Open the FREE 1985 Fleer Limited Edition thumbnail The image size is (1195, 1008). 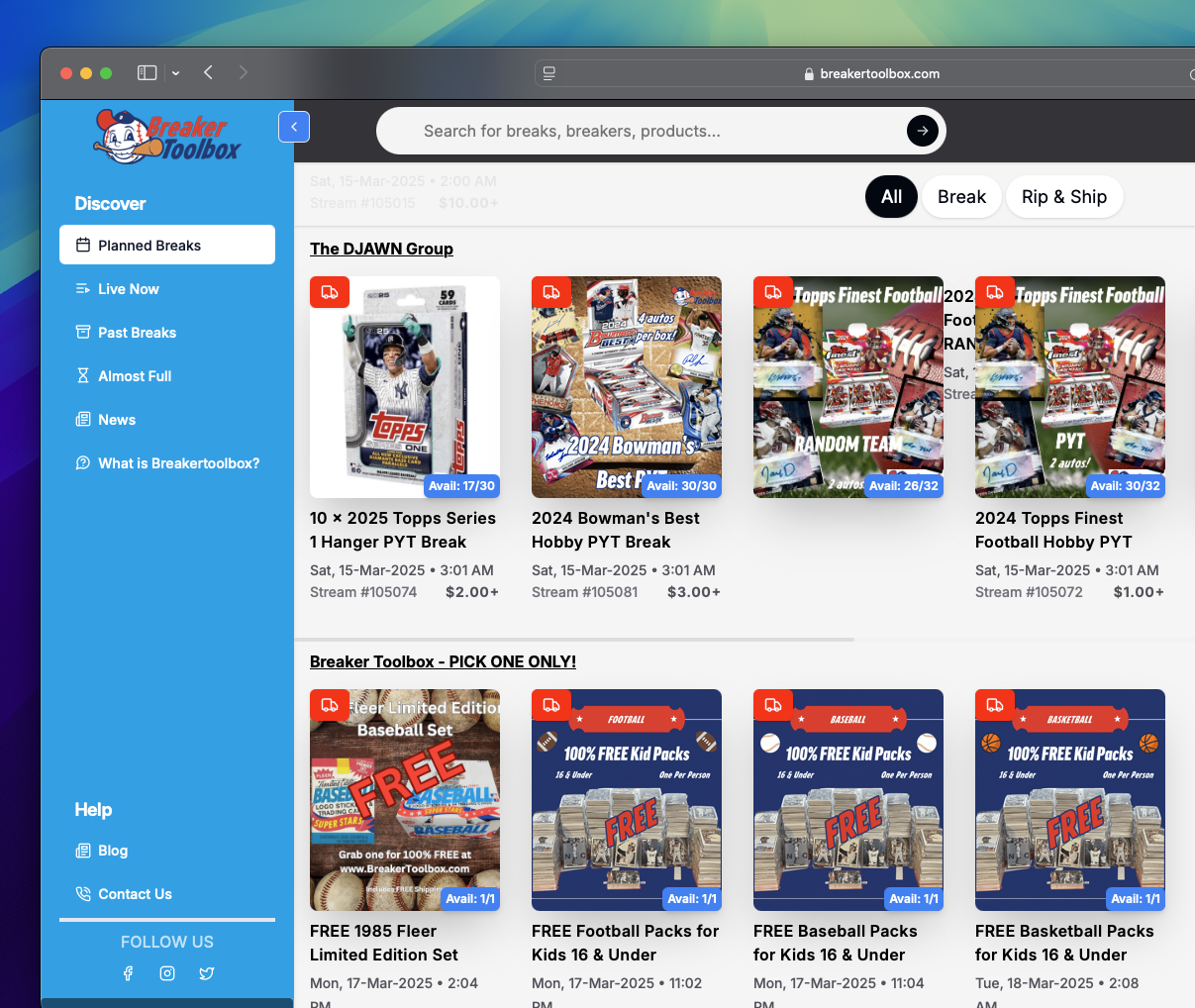pyautogui.click(x=405, y=800)
